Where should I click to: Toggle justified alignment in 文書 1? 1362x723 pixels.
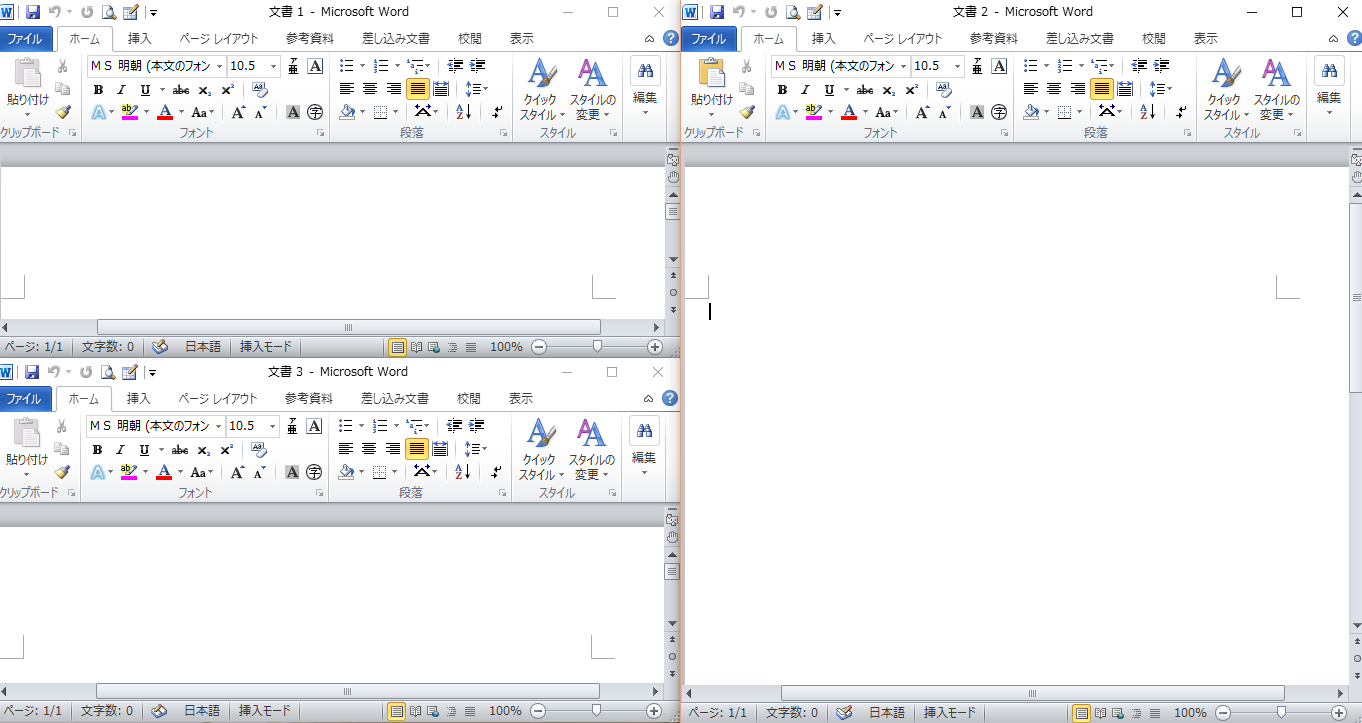click(x=418, y=89)
